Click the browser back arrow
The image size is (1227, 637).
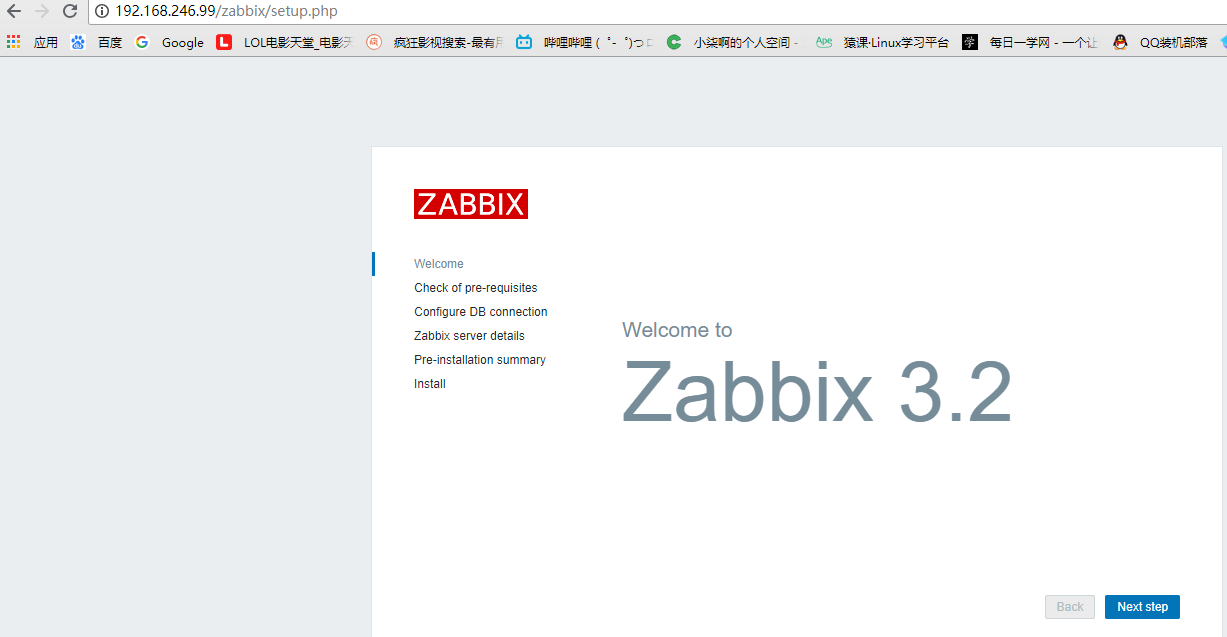14,11
